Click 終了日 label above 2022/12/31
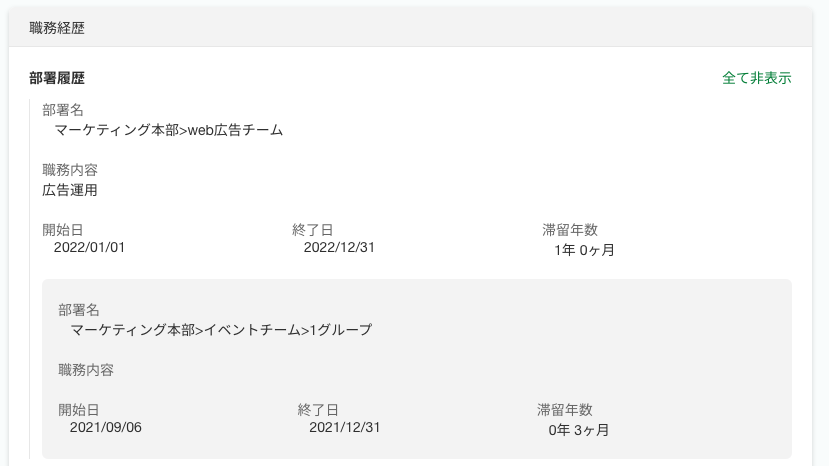Screen dimensions: 829x466 click(312, 230)
